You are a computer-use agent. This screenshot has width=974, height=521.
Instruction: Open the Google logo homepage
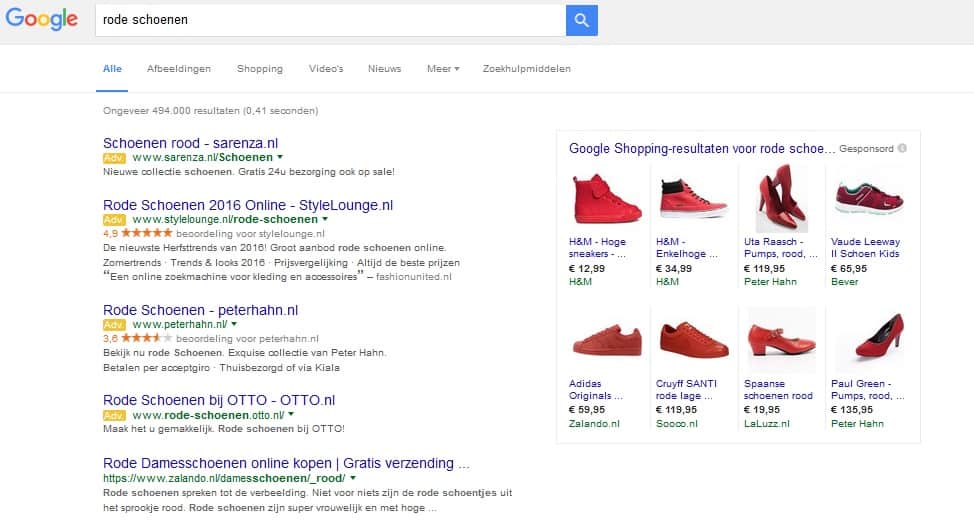pos(42,19)
